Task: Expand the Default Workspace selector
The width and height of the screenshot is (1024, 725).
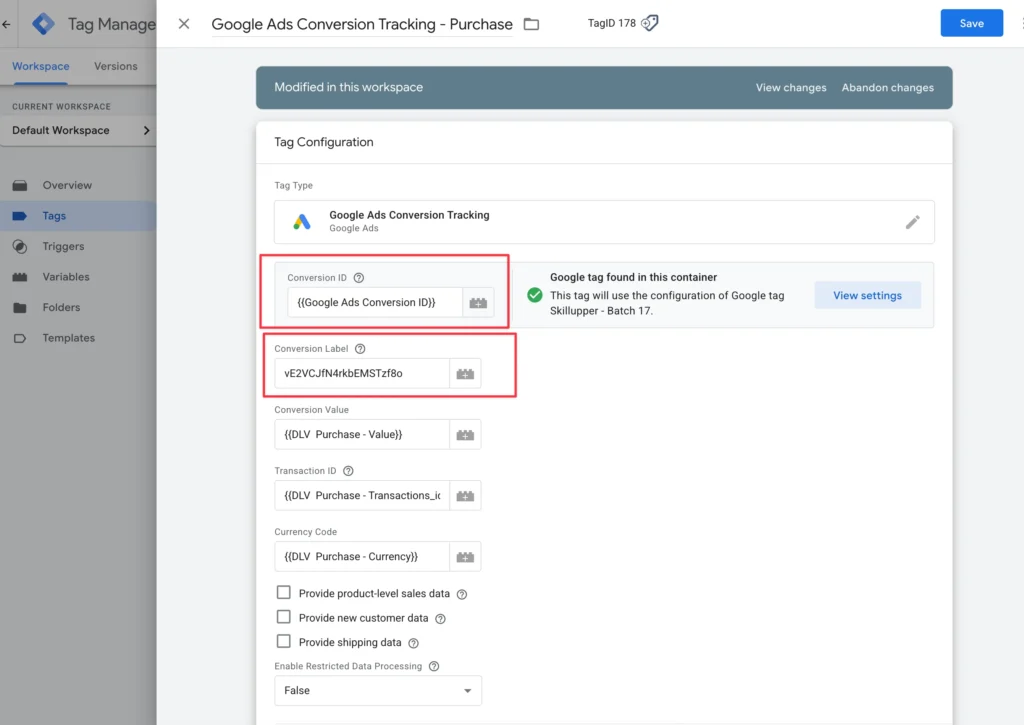Action: [x=78, y=131]
